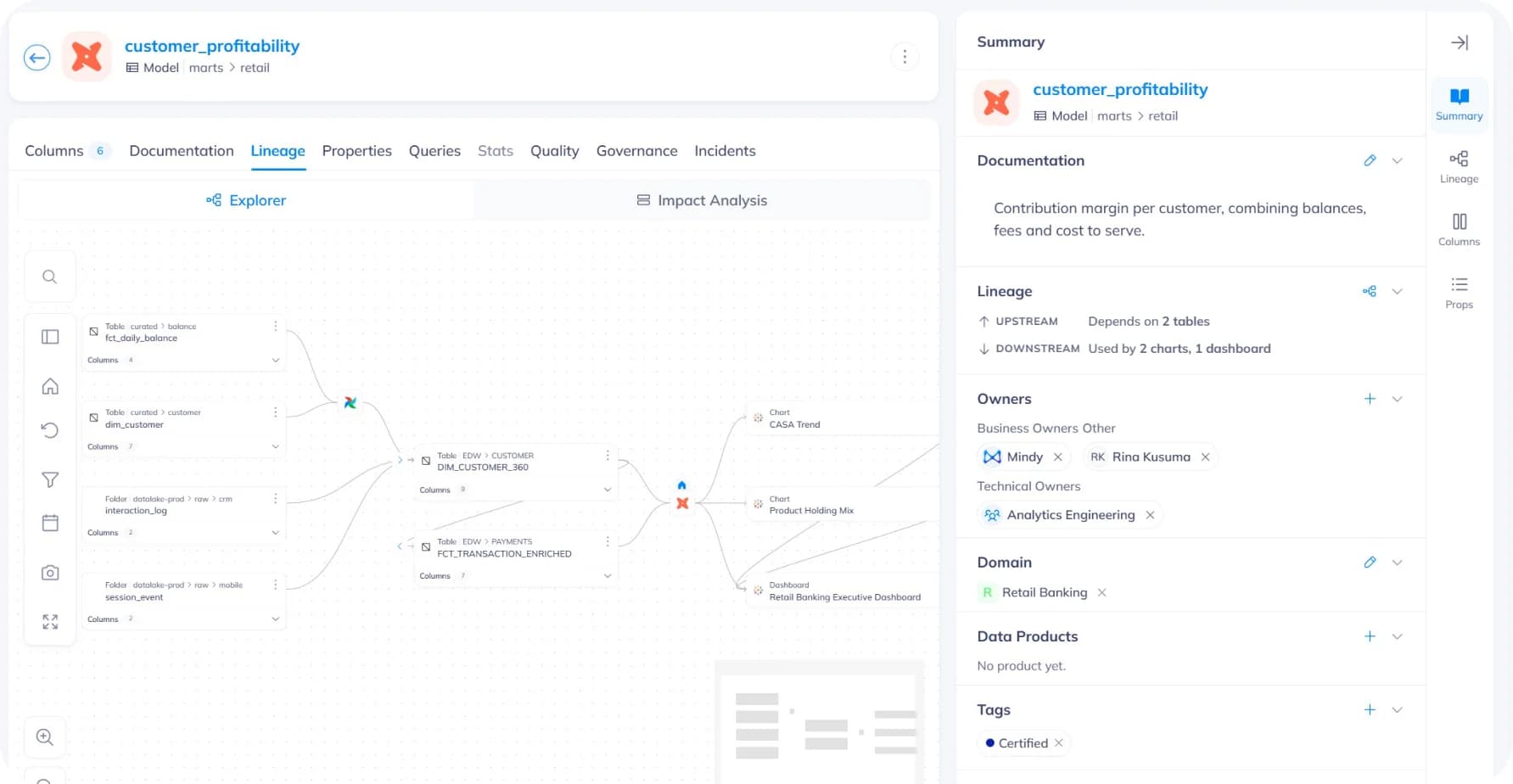Remove the Certified tag

pyautogui.click(x=1058, y=743)
